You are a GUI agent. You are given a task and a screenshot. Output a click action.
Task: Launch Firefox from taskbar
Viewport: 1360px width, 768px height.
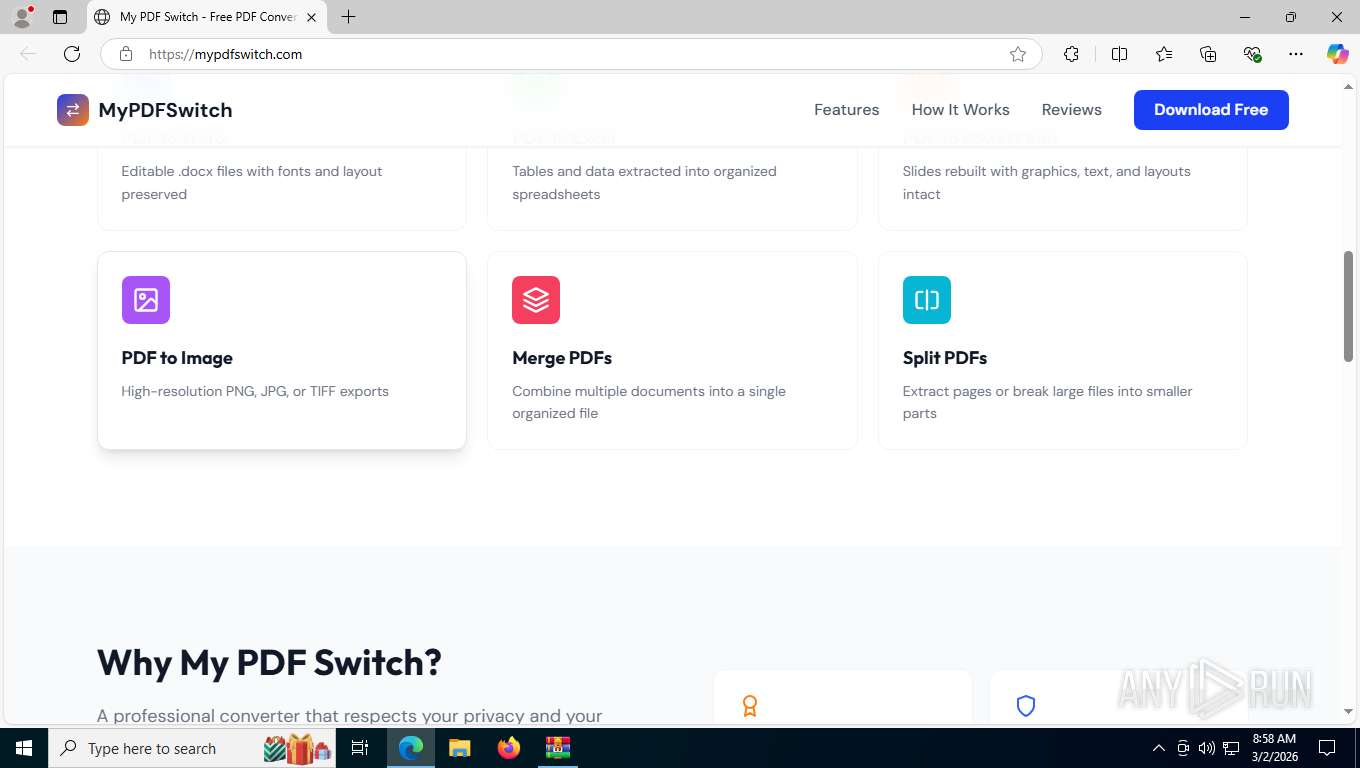[x=509, y=748]
